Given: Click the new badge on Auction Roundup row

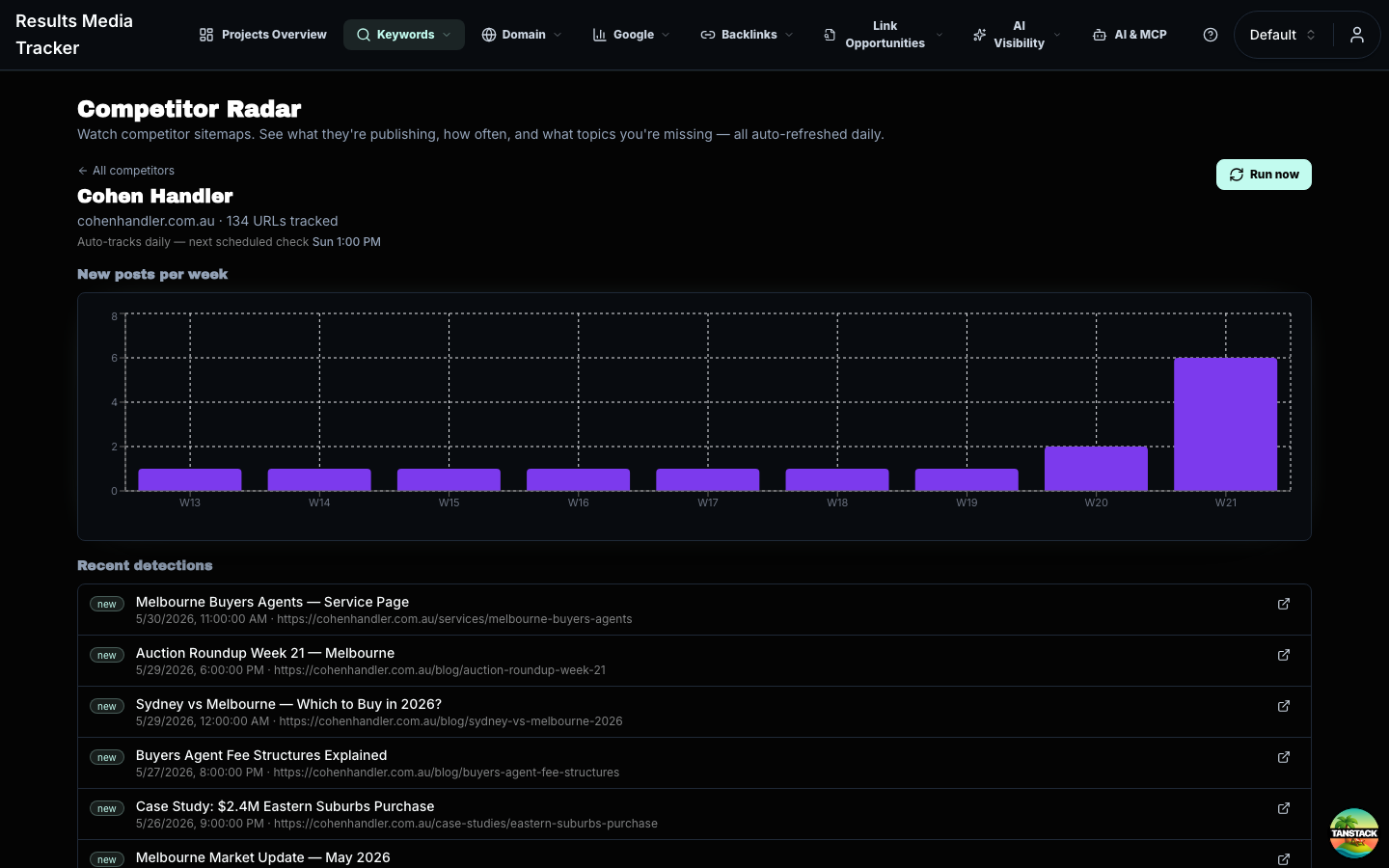Looking at the screenshot, I should [107, 655].
